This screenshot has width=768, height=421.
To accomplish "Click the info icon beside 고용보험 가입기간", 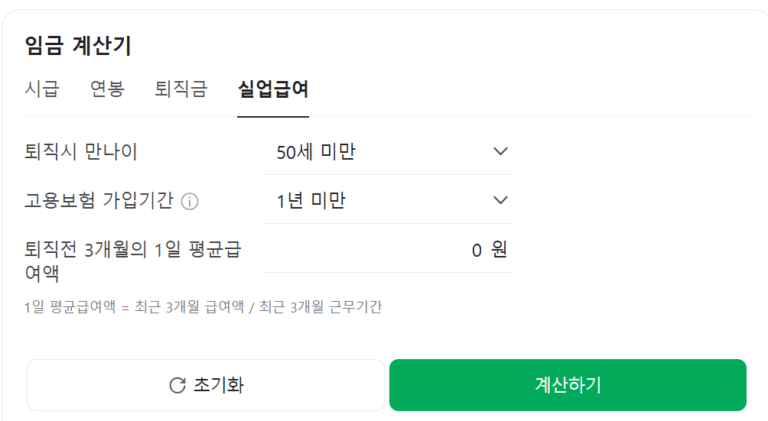I will tap(190, 201).
